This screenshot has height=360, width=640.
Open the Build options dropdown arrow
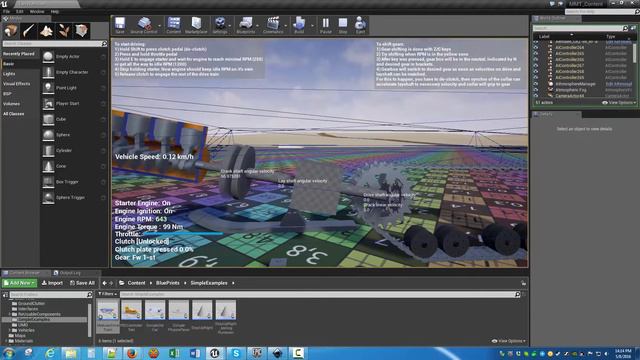(x=312, y=25)
